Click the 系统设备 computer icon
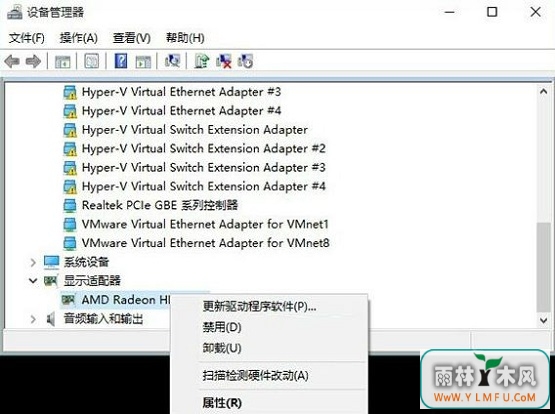This screenshot has height=414, width=555. point(51,262)
